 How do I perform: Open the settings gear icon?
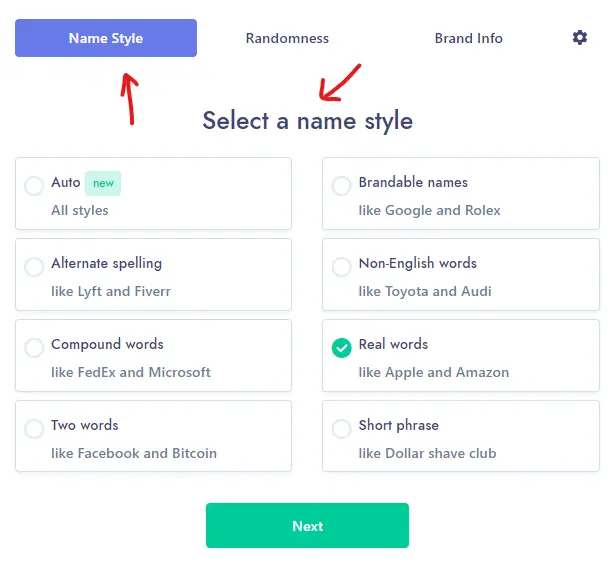(x=579, y=38)
